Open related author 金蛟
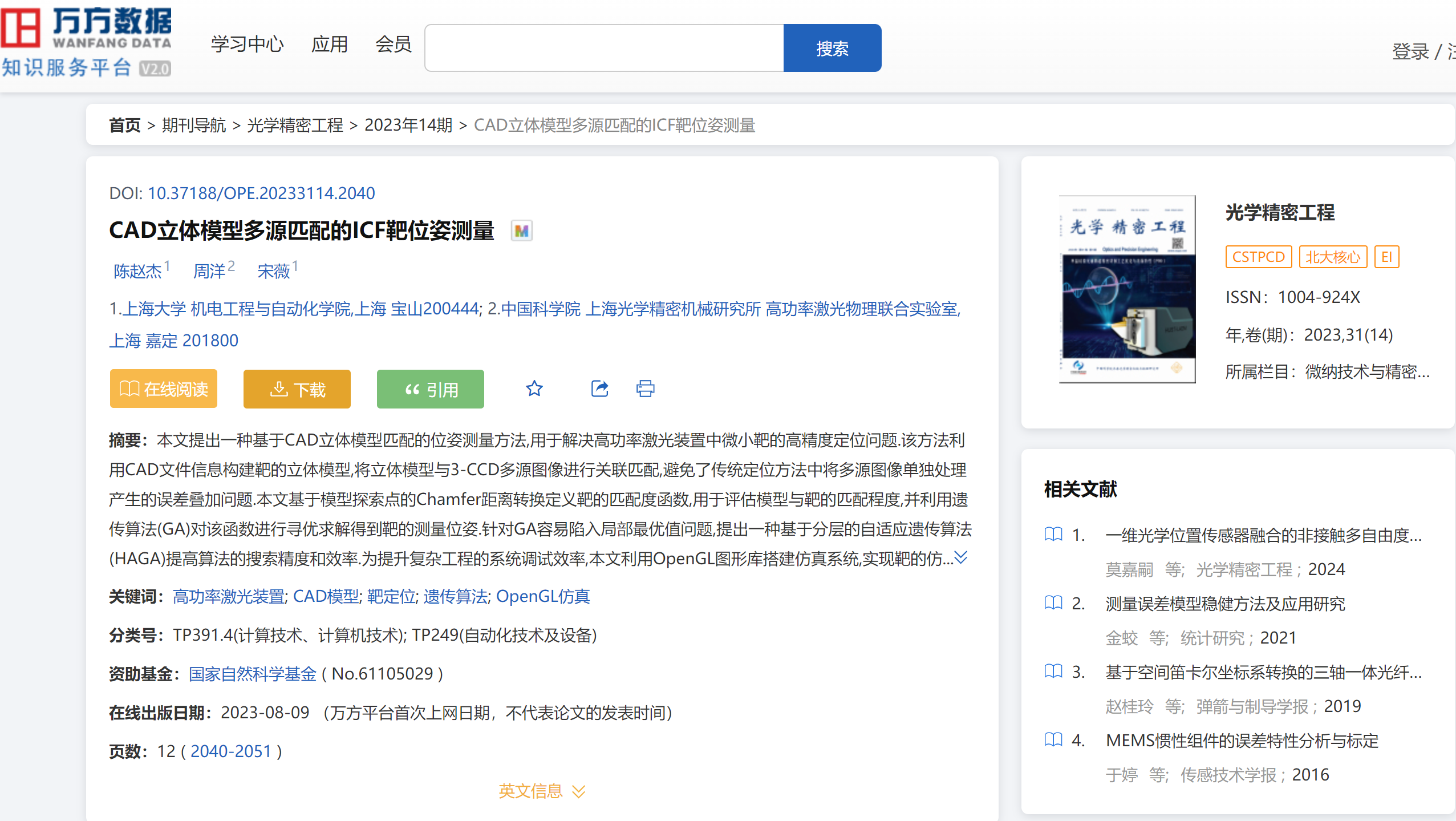Viewport: 1456px width, 821px height. 1122,638
